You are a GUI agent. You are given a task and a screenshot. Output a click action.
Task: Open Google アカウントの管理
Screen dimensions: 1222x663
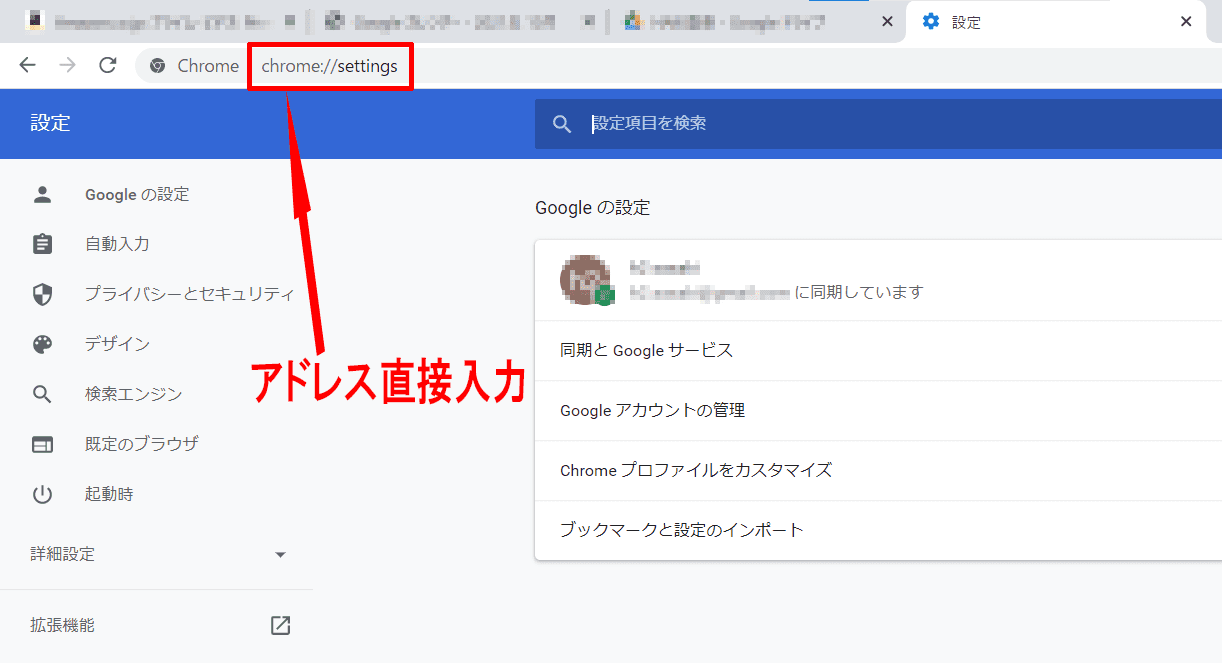pyautogui.click(x=652, y=410)
